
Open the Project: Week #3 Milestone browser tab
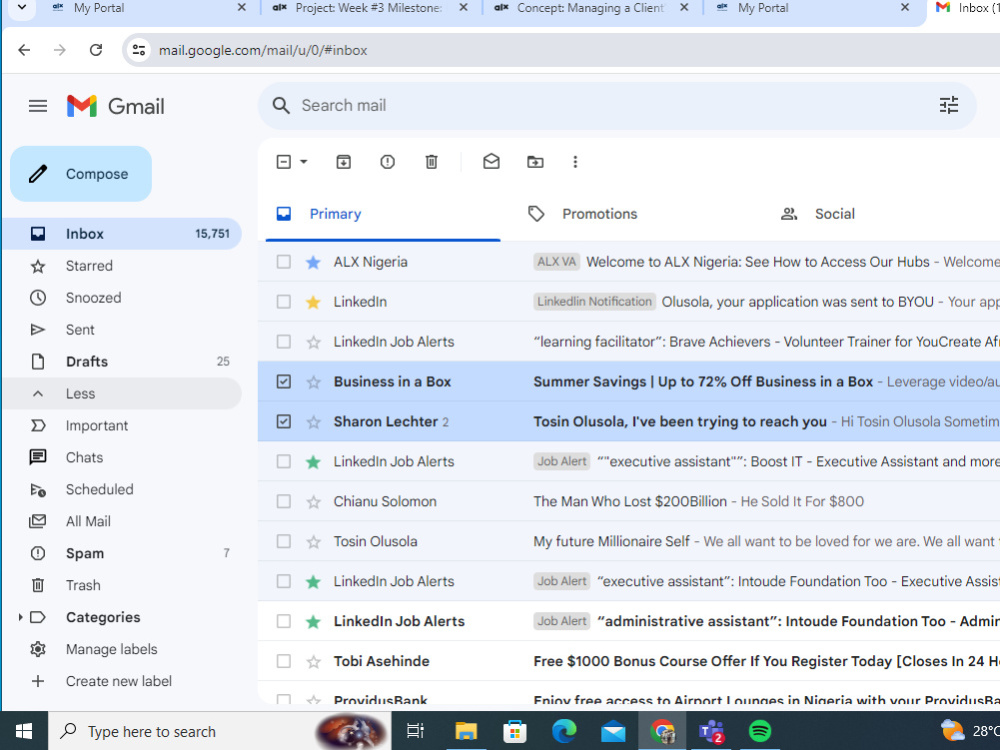pyautogui.click(x=368, y=8)
